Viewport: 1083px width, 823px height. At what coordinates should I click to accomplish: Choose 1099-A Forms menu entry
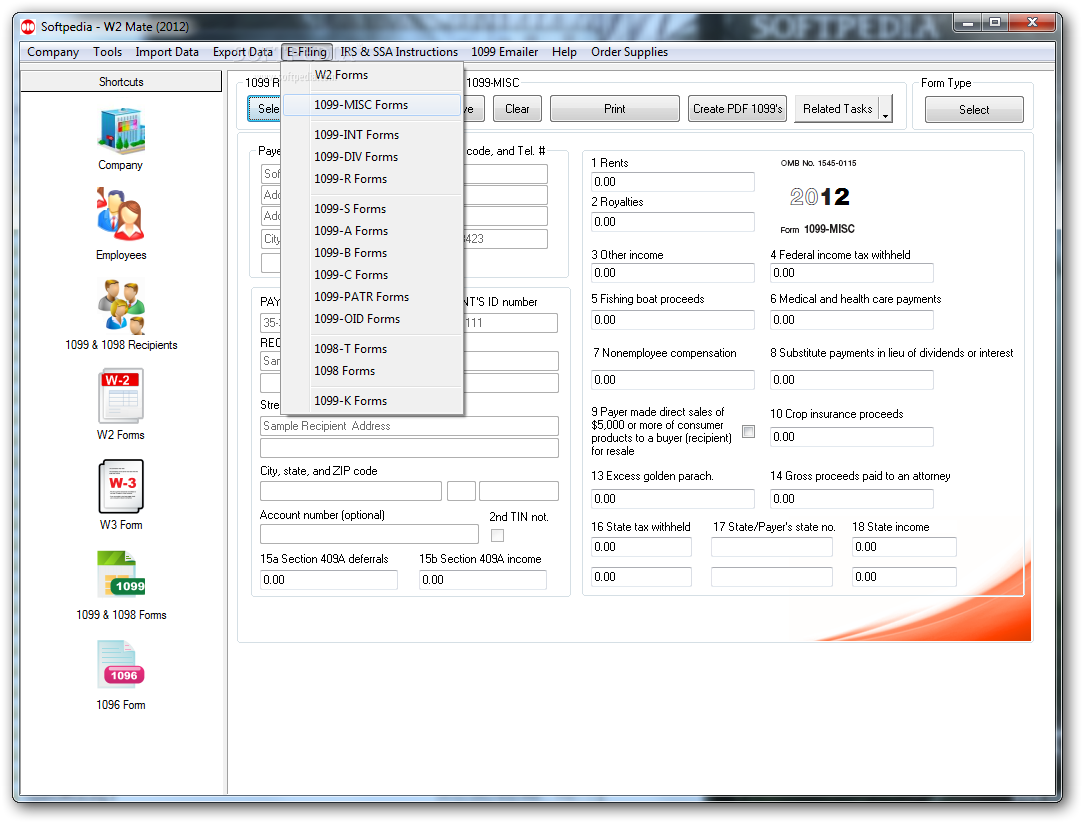[373, 231]
